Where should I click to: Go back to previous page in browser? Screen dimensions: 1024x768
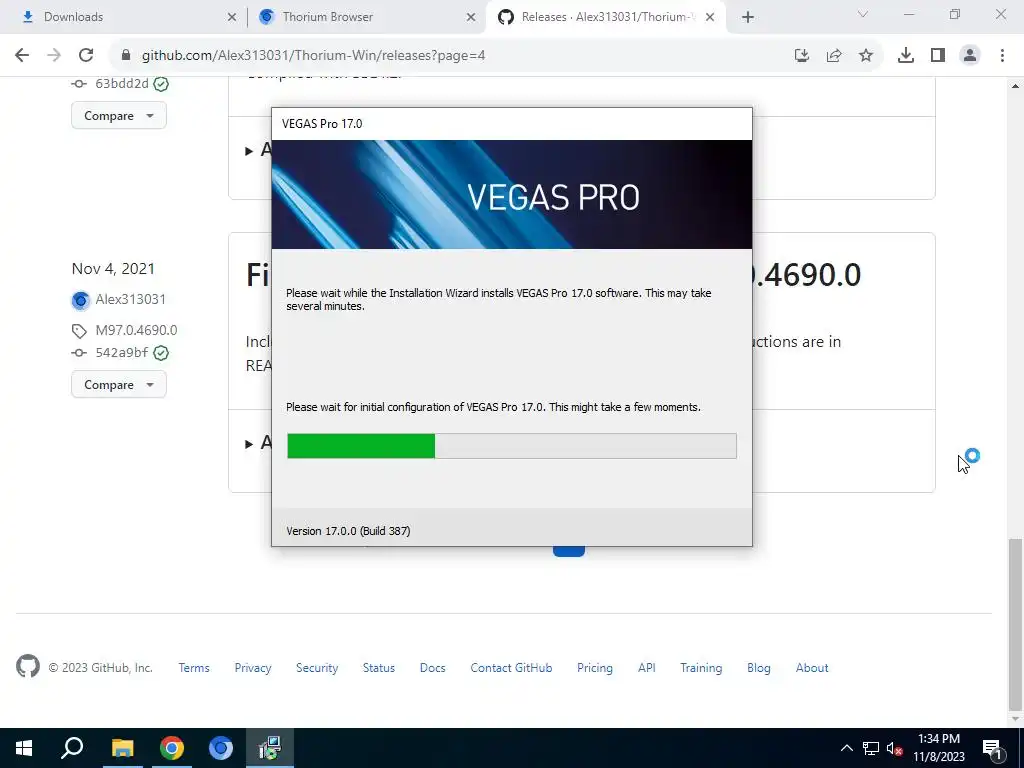22,56
